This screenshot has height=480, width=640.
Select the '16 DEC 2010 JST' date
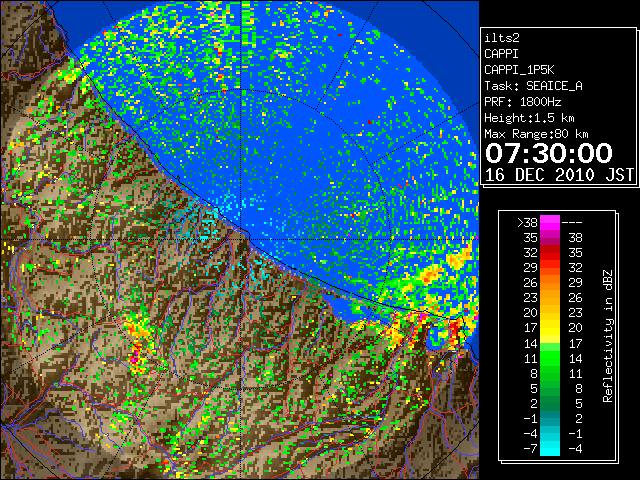(559, 175)
